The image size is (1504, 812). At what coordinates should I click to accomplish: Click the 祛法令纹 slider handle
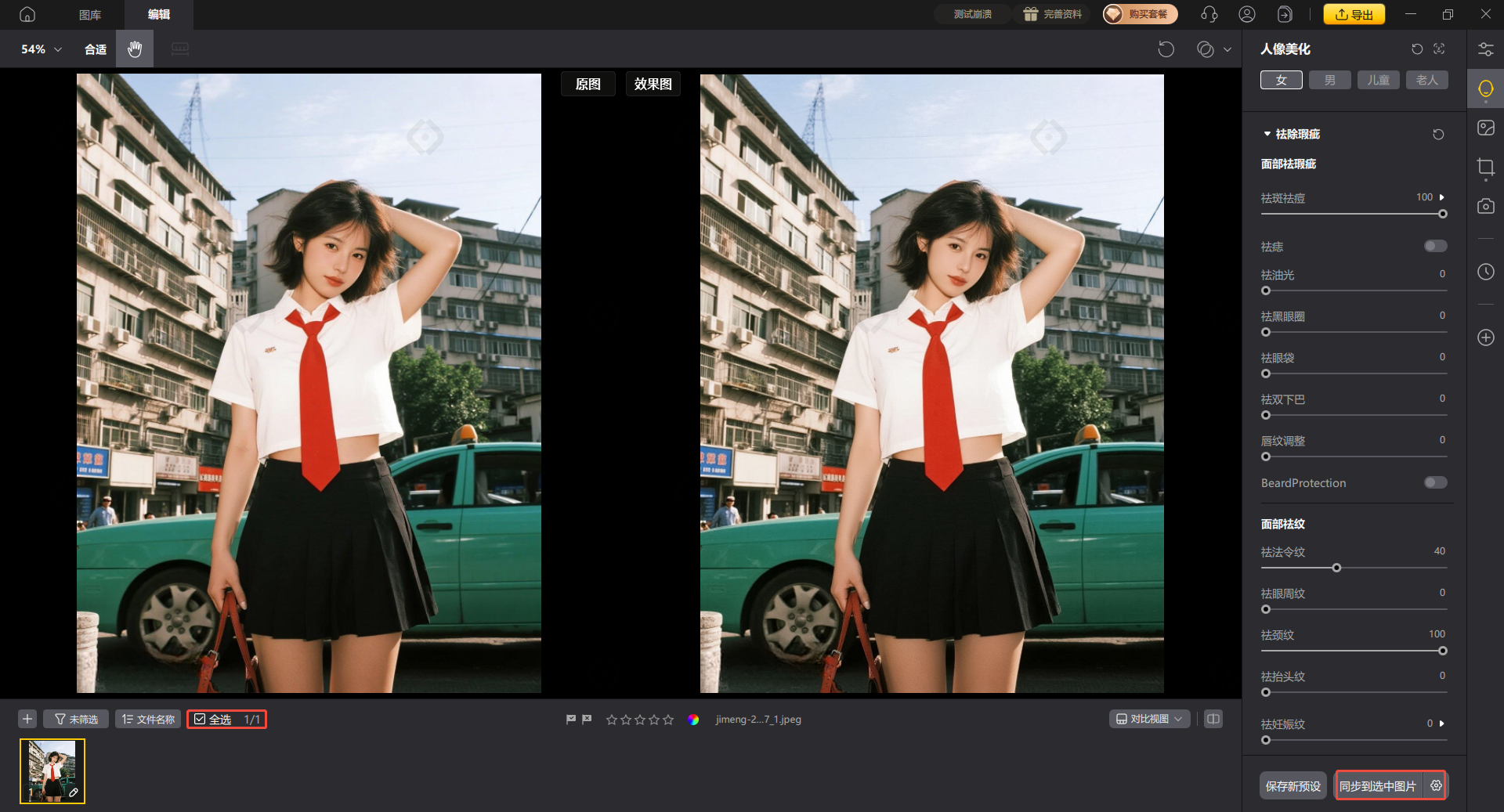[1336, 568]
